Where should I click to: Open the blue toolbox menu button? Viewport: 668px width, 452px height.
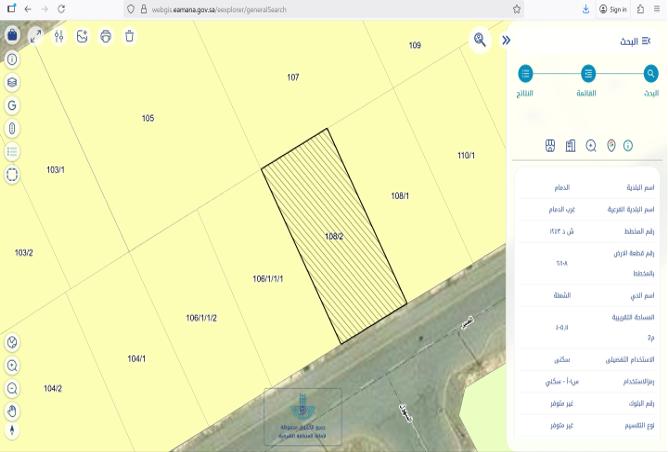coord(12,35)
